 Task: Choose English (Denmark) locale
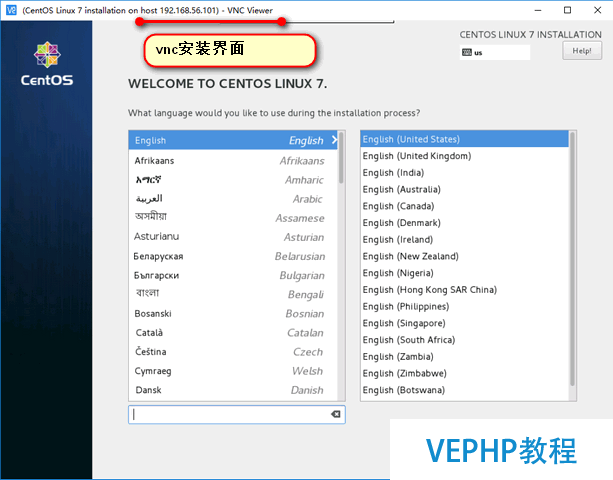[x=464, y=223]
